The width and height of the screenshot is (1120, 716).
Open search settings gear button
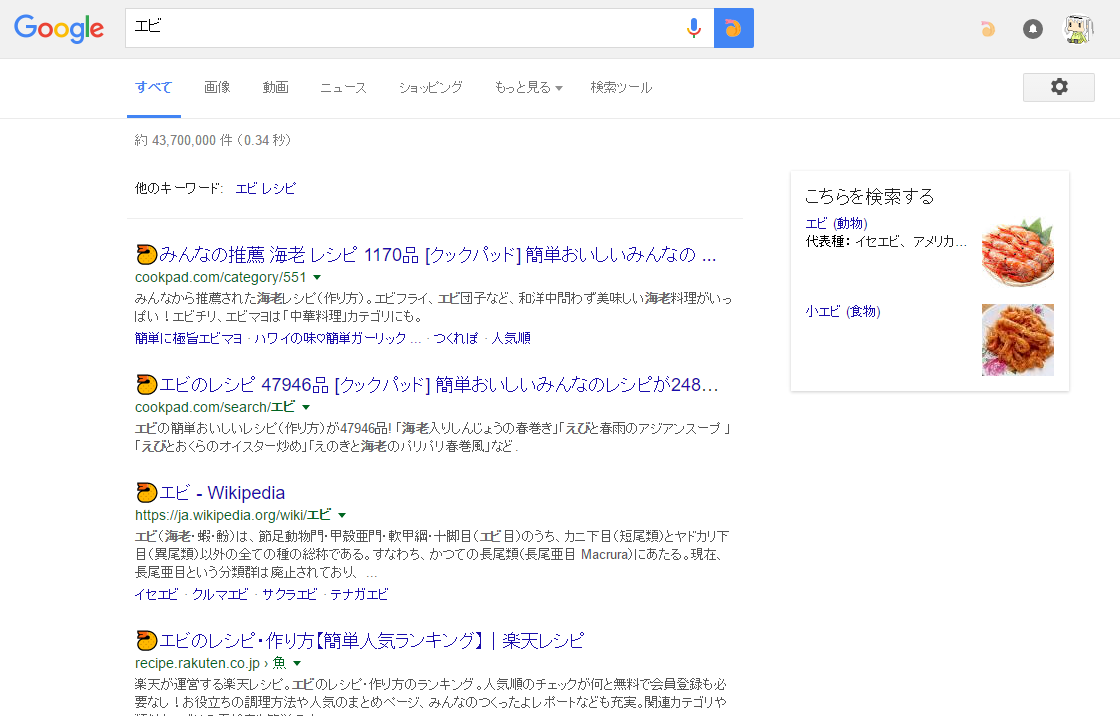point(1059,87)
